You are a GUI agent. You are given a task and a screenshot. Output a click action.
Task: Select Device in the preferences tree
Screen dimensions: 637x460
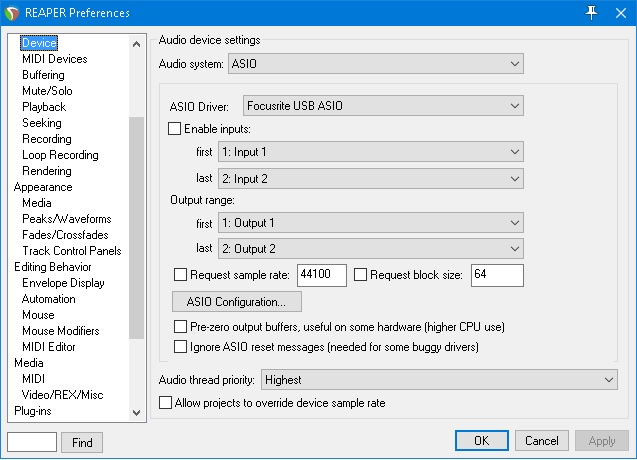click(x=39, y=43)
